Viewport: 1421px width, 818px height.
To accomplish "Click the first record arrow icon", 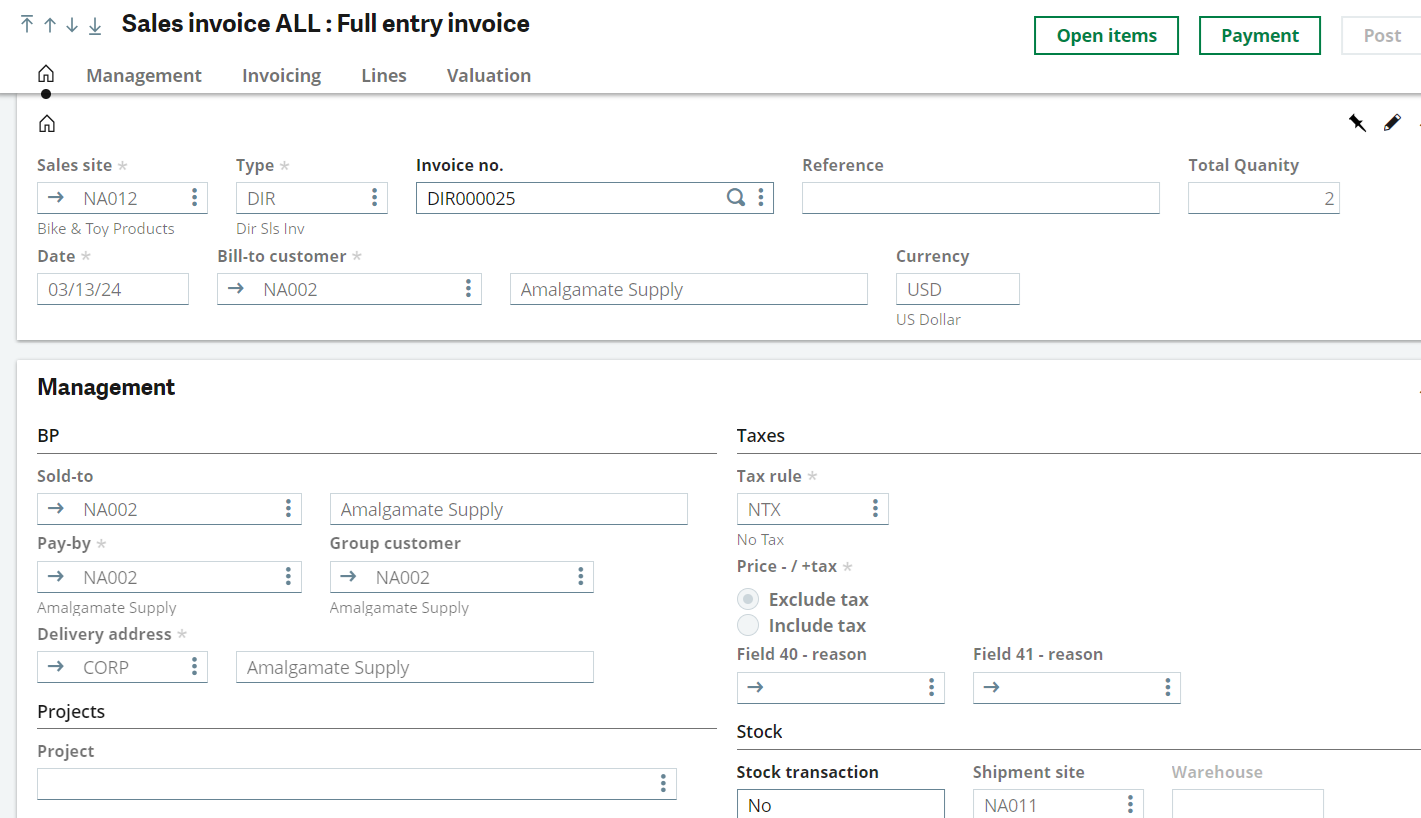I will (x=27, y=25).
